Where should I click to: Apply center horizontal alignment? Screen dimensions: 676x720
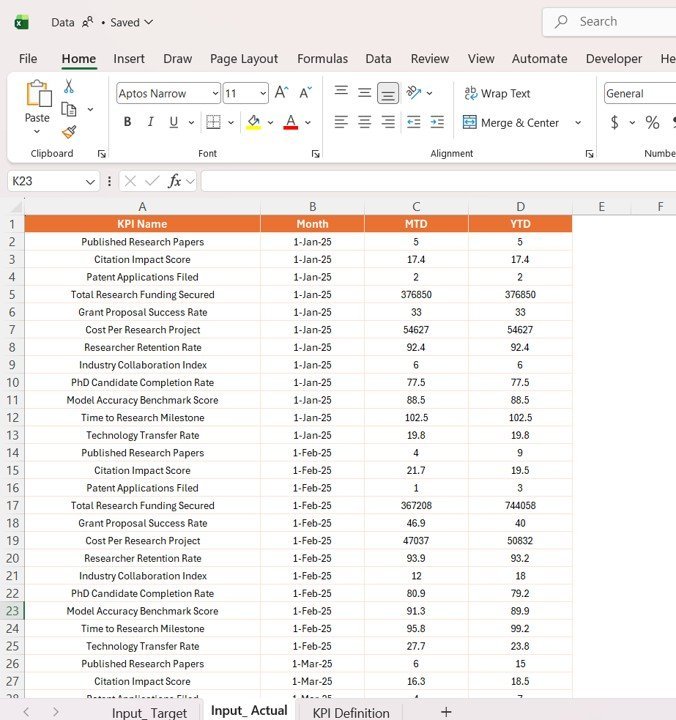click(x=364, y=122)
